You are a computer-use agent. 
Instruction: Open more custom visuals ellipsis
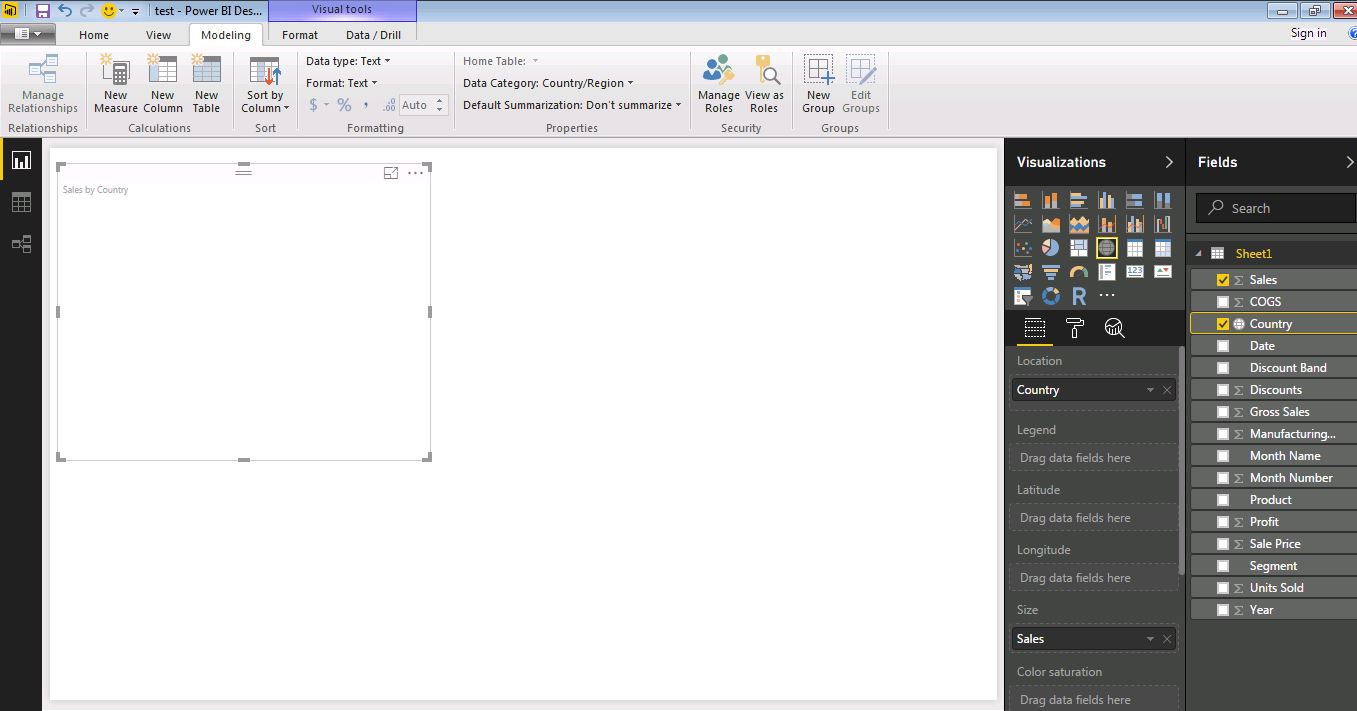tap(1106, 296)
